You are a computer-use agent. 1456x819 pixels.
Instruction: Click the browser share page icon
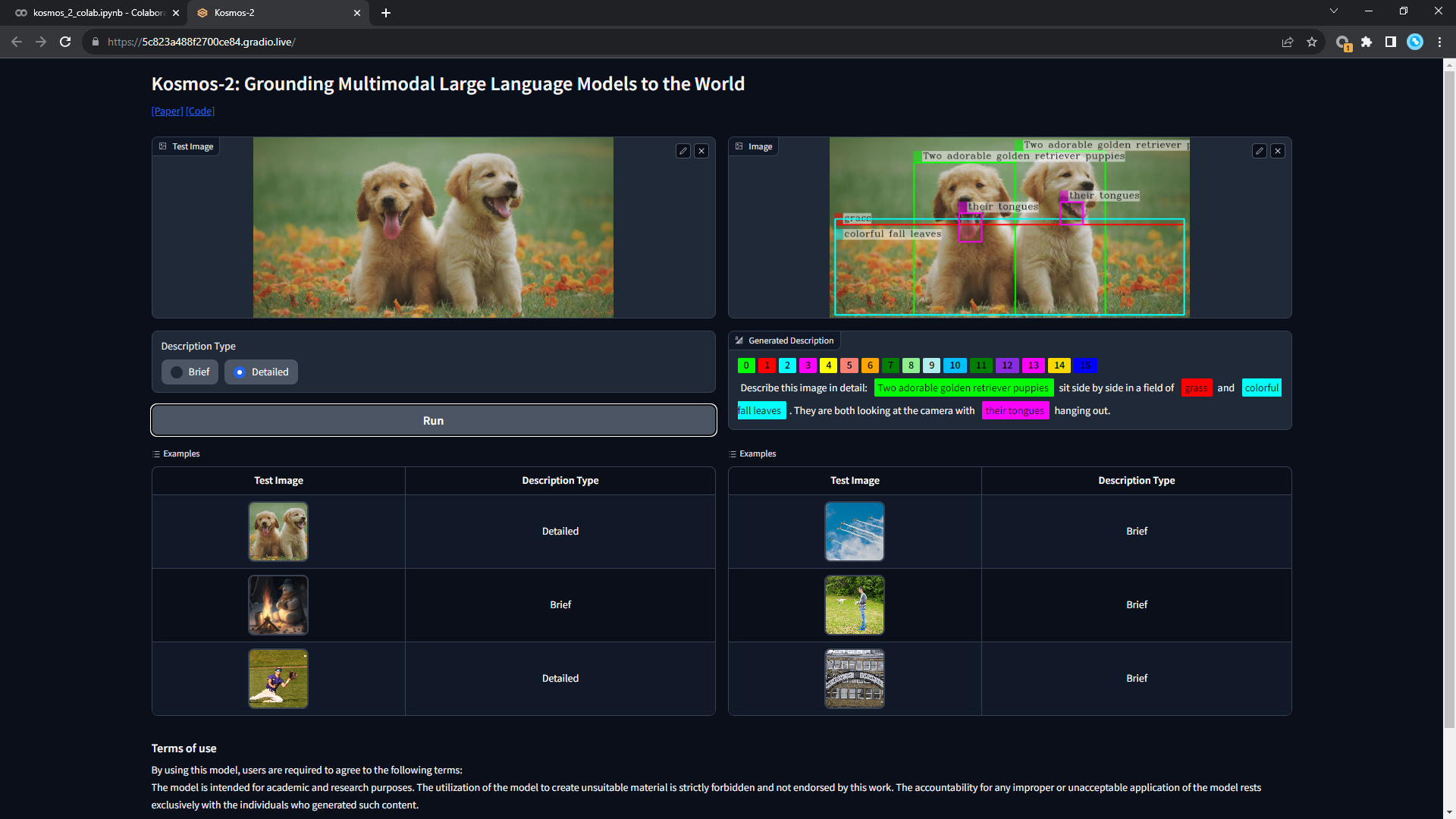click(x=1287, y=42)
